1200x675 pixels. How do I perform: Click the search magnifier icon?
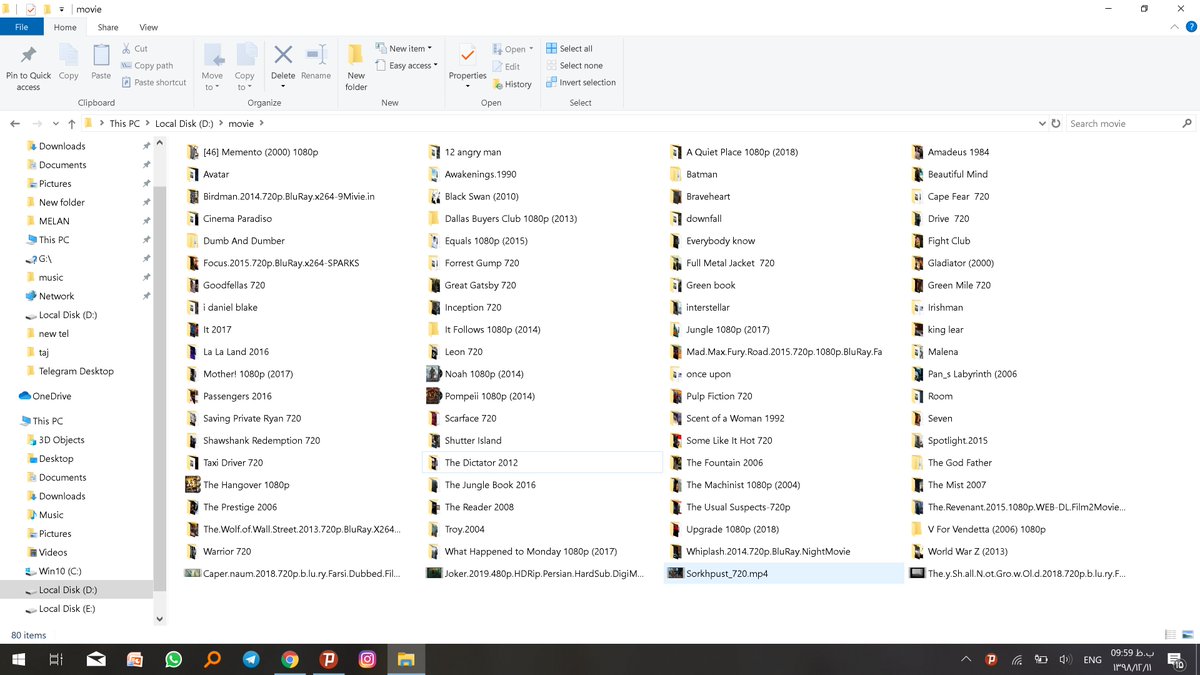[1187, 124]
